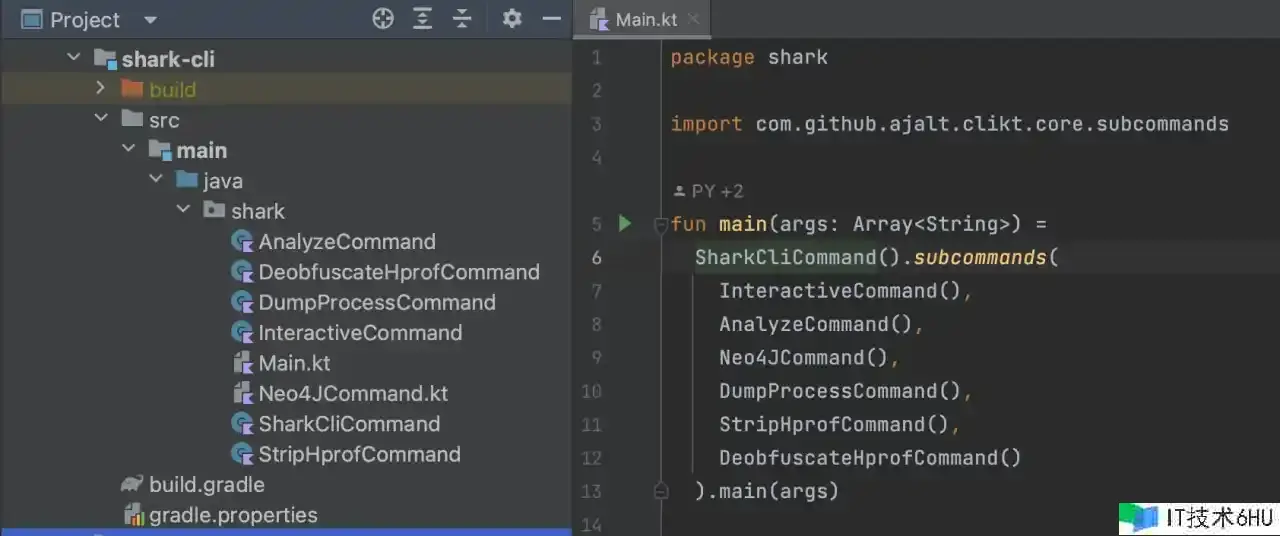Open the Project view dropdown
The image size is (1280, 536).
click(151, 20)
